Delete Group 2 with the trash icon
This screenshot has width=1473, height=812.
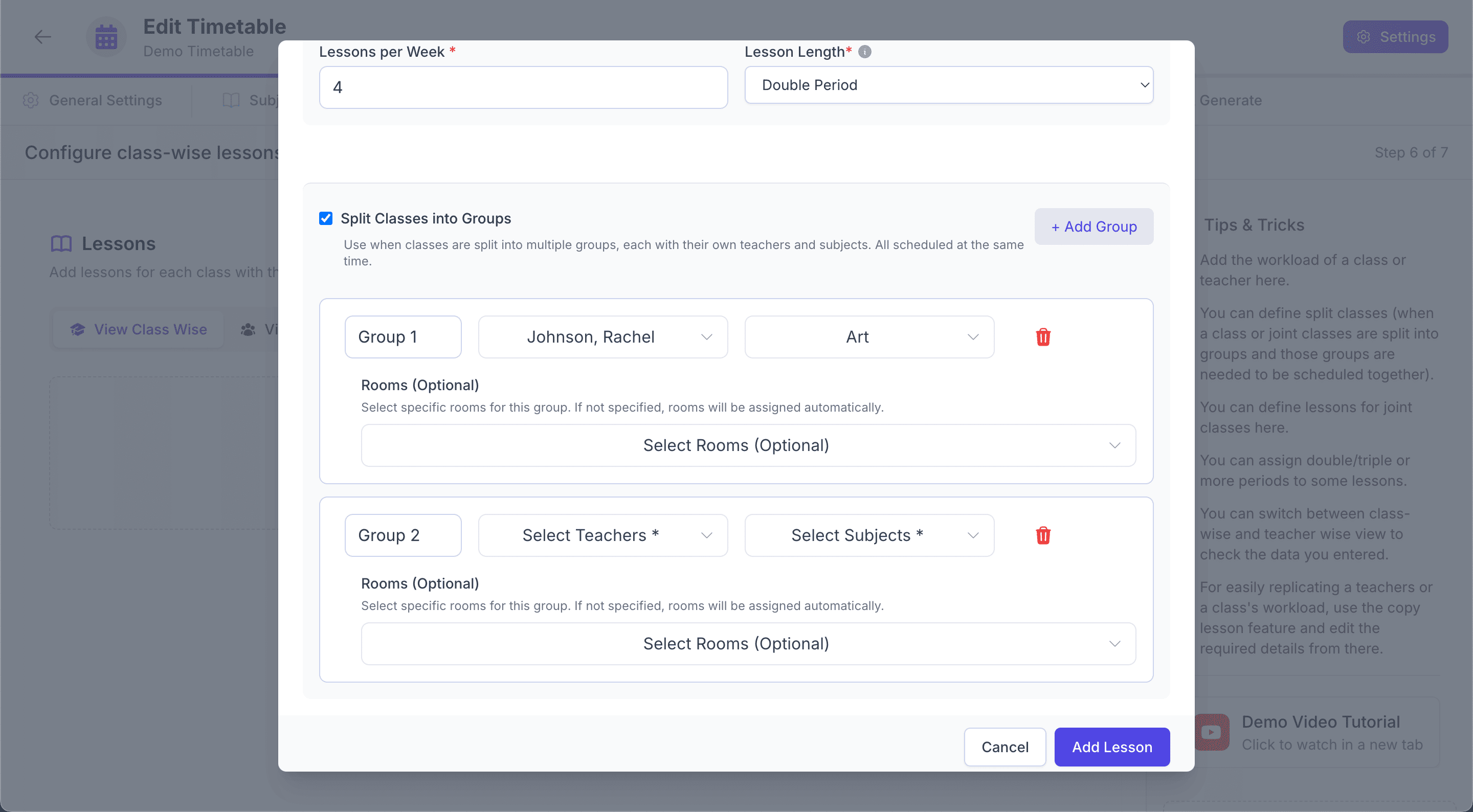click(1043, 535)
